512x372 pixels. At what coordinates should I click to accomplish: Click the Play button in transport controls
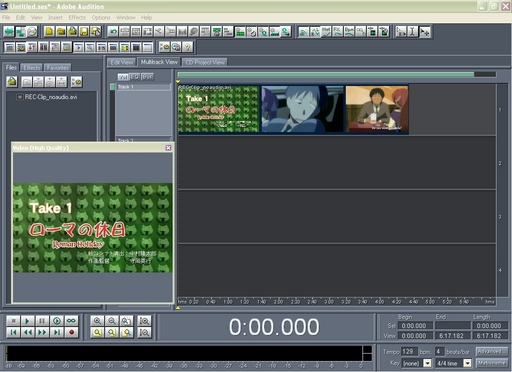27,321
